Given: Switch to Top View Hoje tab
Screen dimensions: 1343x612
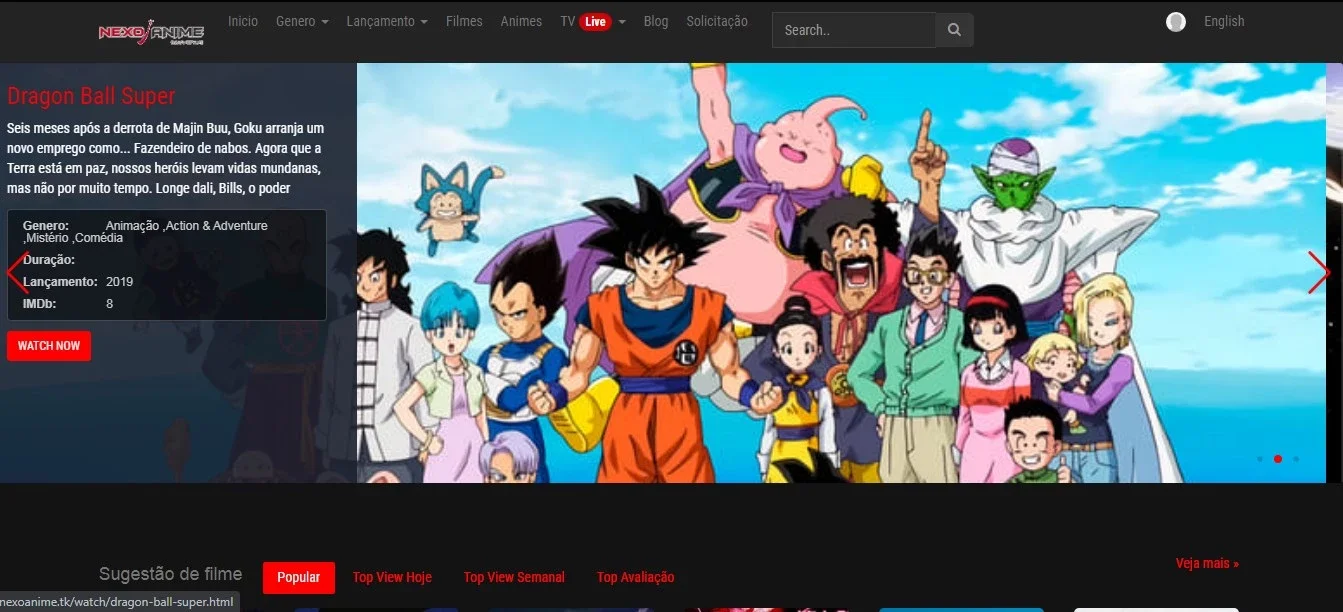Looking at the screenshot, I should 392,577.
